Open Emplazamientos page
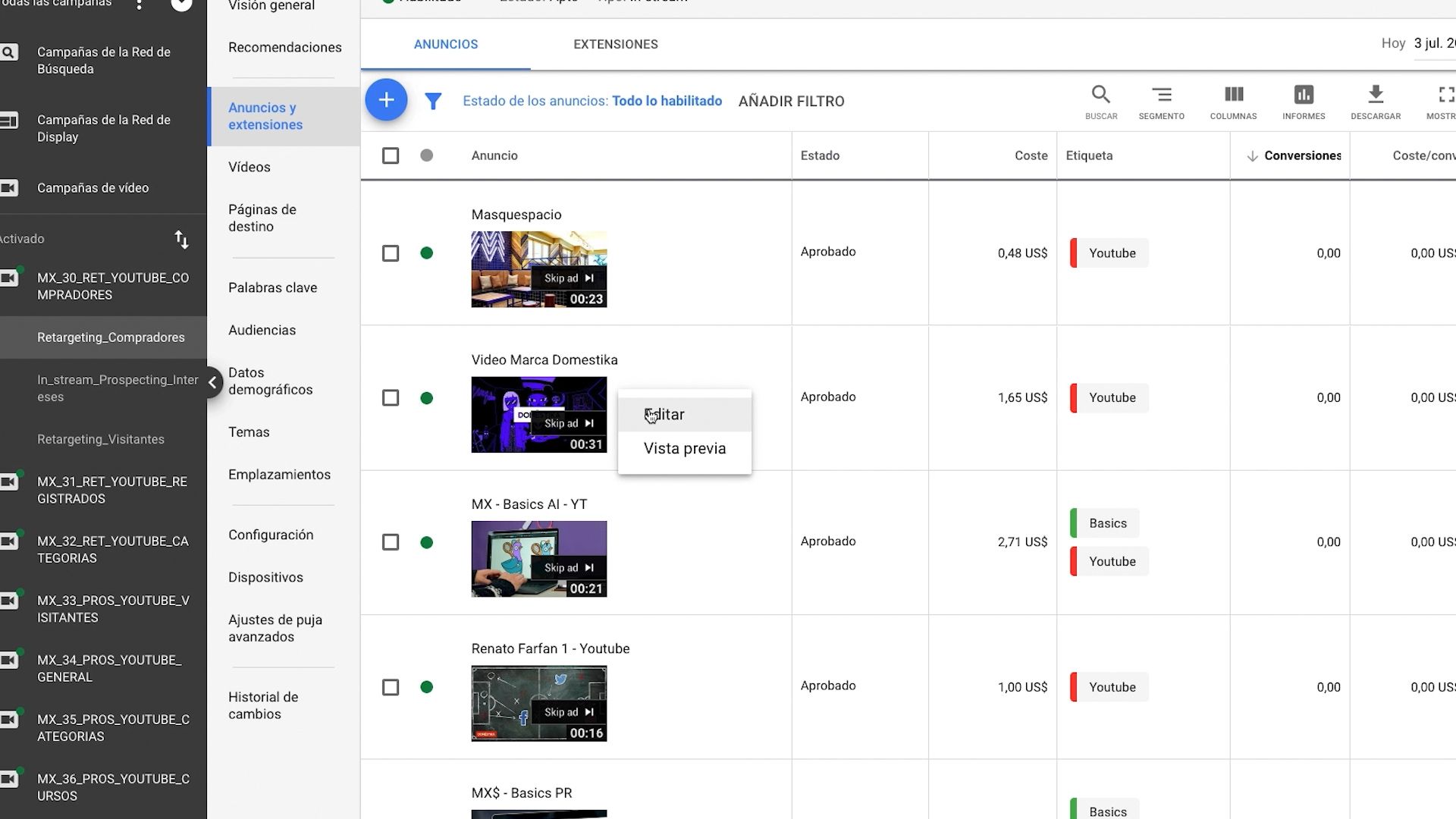Image resolution: width=1456 pixels, height=819 pixels. click(x=279, y=475)
